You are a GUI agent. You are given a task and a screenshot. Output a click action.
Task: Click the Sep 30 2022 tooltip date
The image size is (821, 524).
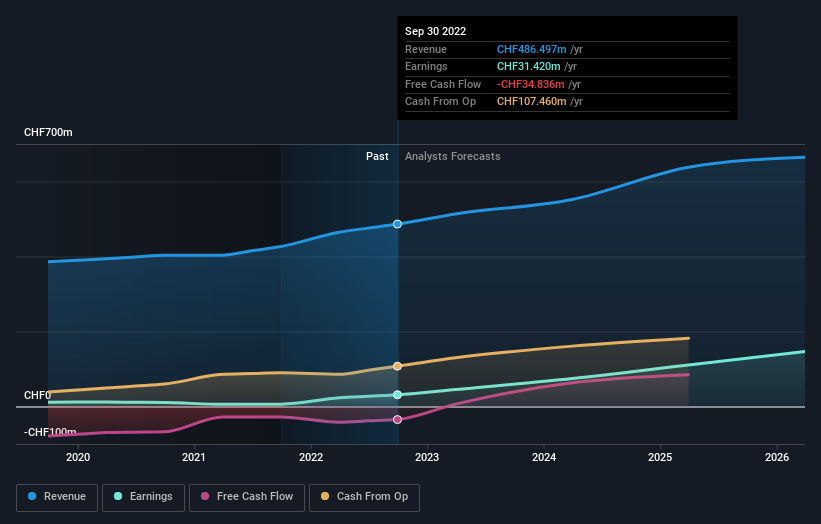pos(436,31)
